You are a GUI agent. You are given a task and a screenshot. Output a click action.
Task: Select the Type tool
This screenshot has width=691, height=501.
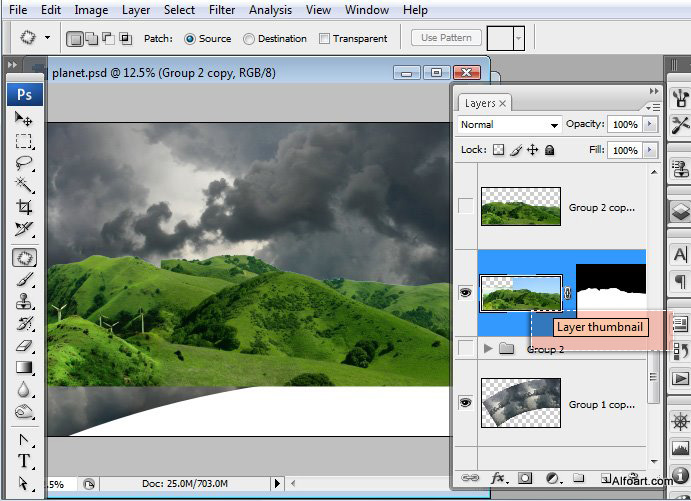(24, 461)
